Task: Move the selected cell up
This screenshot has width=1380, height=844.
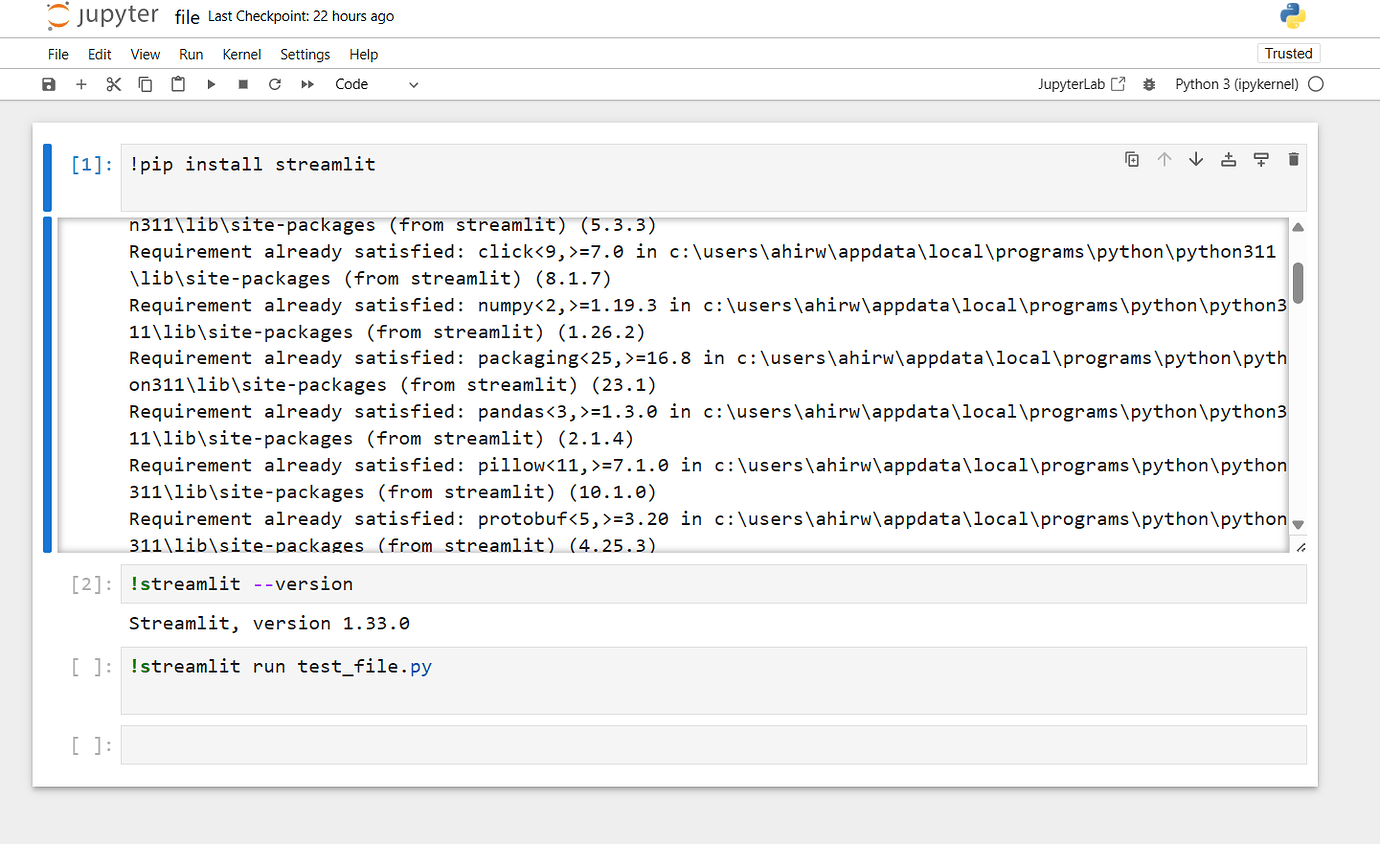Action: click(1164, 159)
